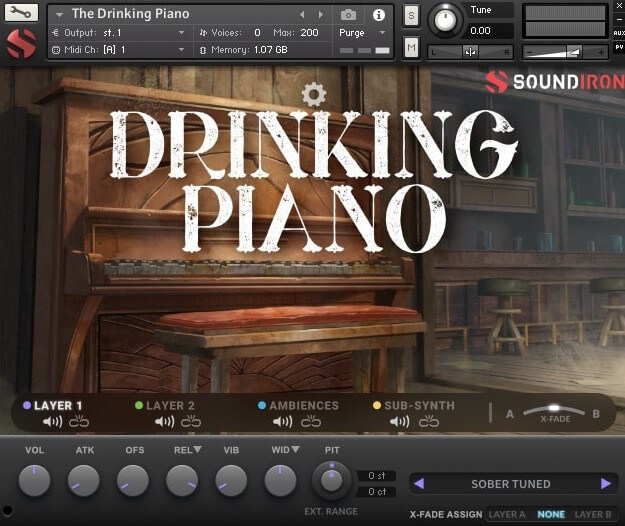Solo the instrument with the S button
Screen dimensions: 625x526
(x=411, y=16)
